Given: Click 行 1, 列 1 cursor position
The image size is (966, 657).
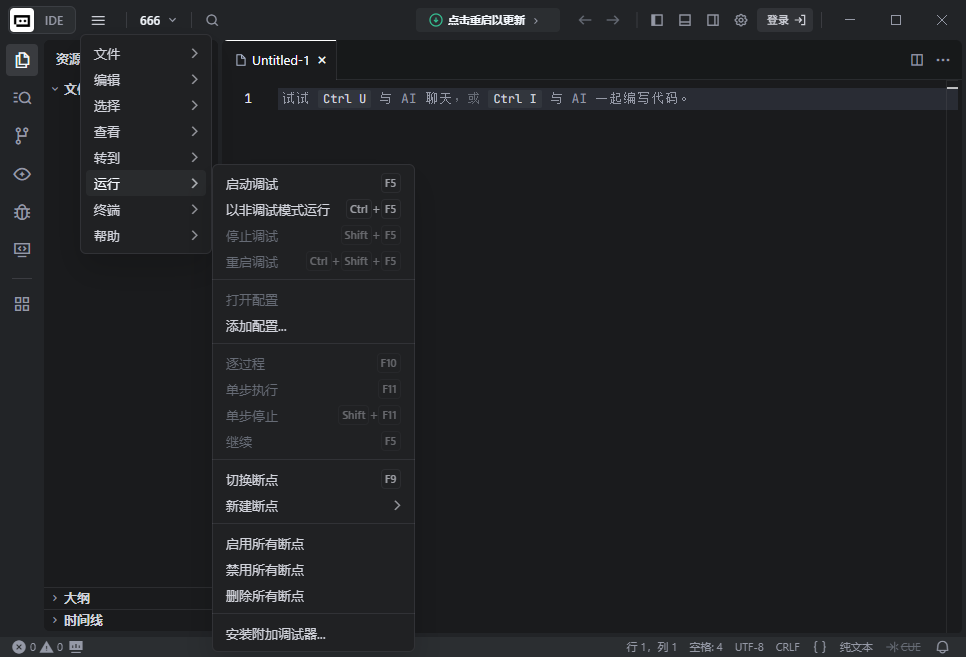Looking at the screenshot, I should 651,647.
